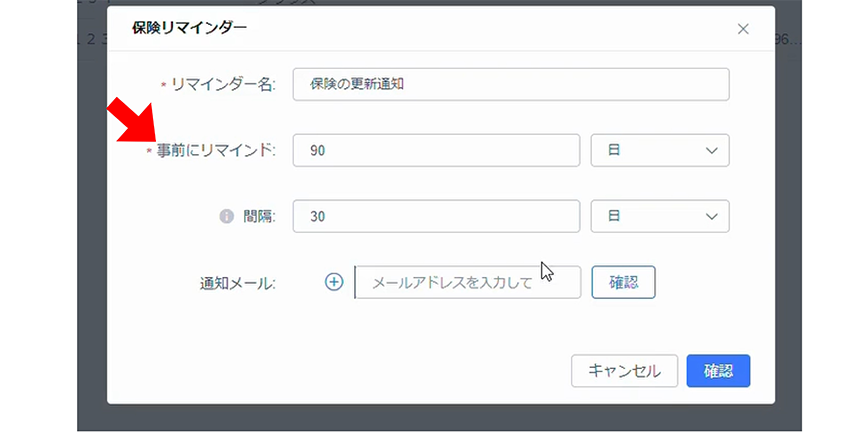Click the リマインダー名 field containing 保険の更新通知
864x432 pixels.
510,85
